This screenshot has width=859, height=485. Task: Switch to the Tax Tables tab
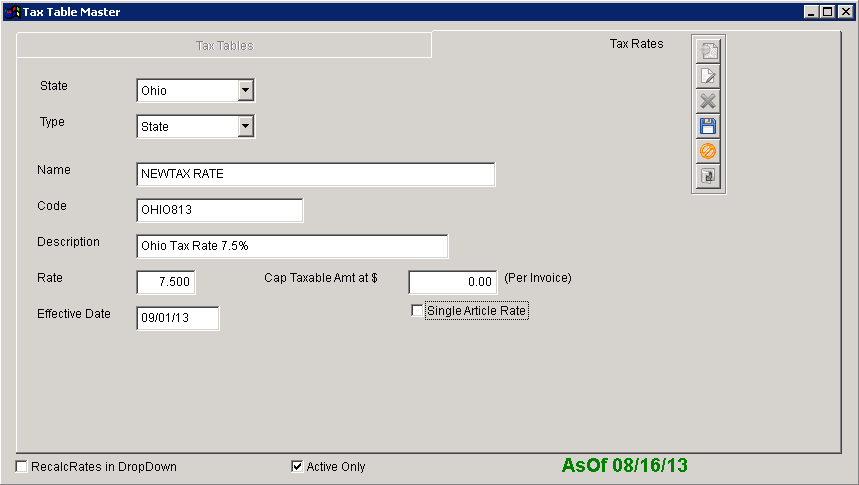[x=224, y=45]
